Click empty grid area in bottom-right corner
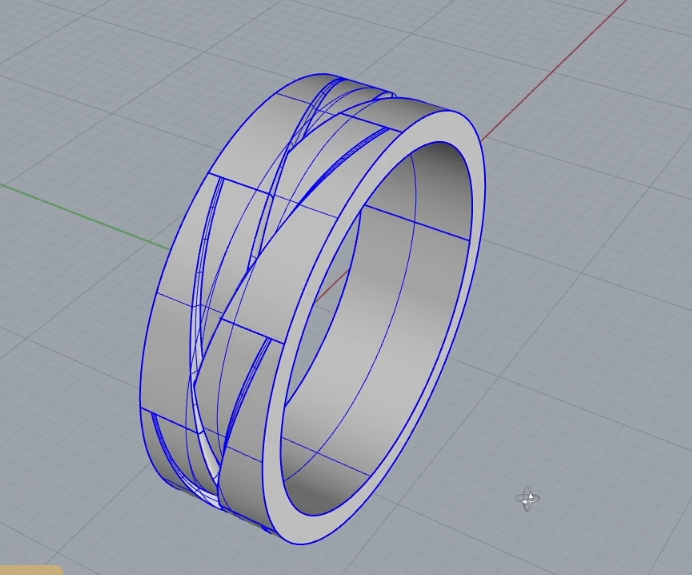 tap(620, 520)
